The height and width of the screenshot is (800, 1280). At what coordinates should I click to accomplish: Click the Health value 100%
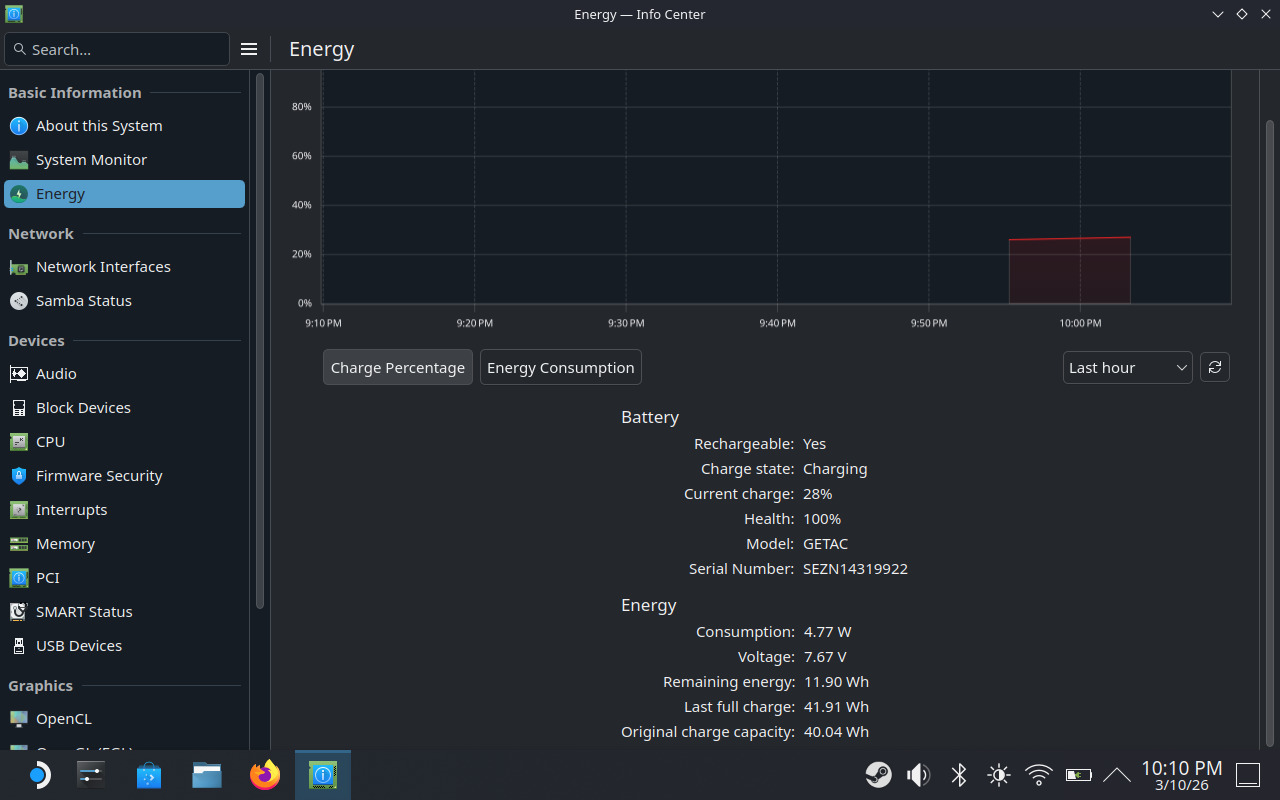822,519
